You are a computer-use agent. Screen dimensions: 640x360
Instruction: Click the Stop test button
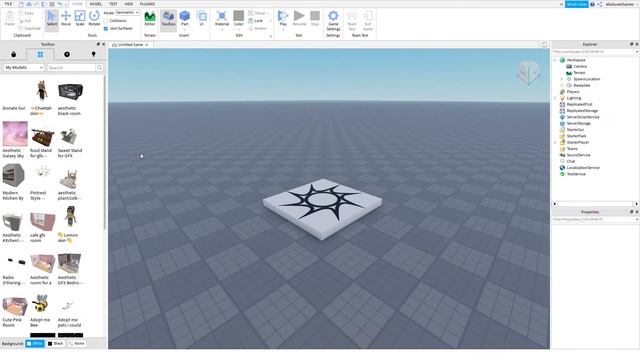(x=315, y=19)
